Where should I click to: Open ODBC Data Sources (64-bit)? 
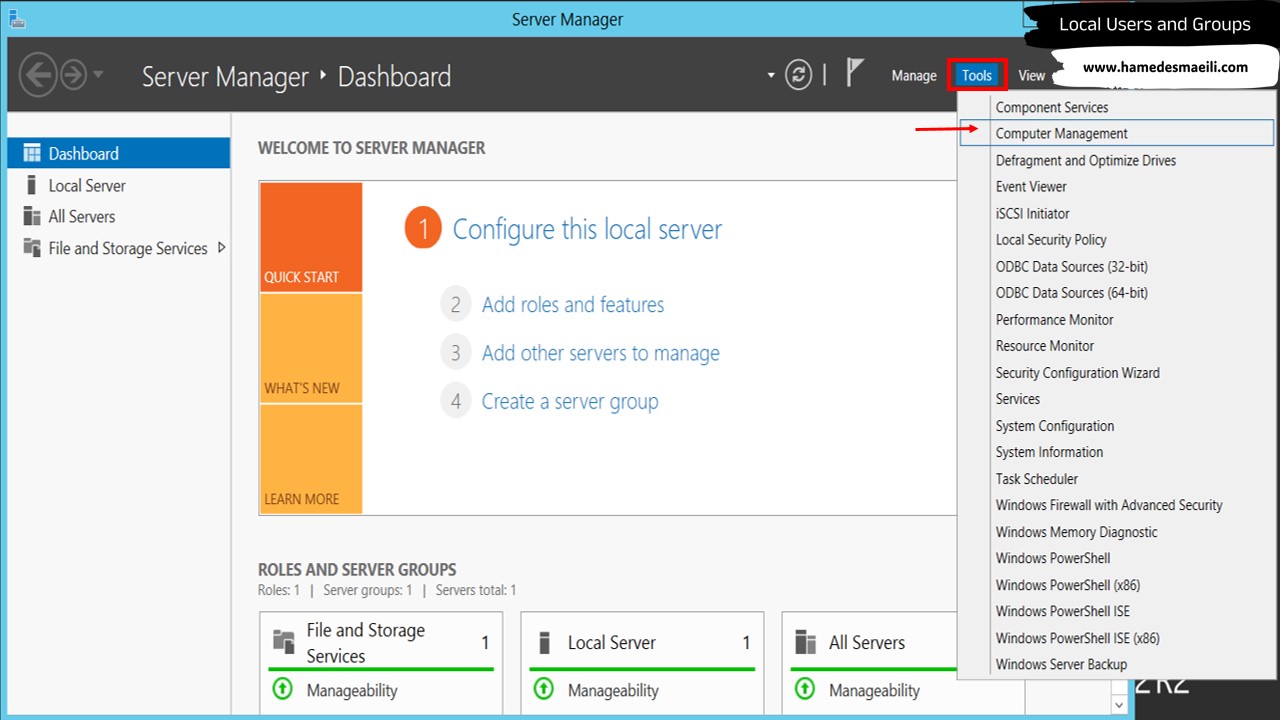tap(1117, 293)
